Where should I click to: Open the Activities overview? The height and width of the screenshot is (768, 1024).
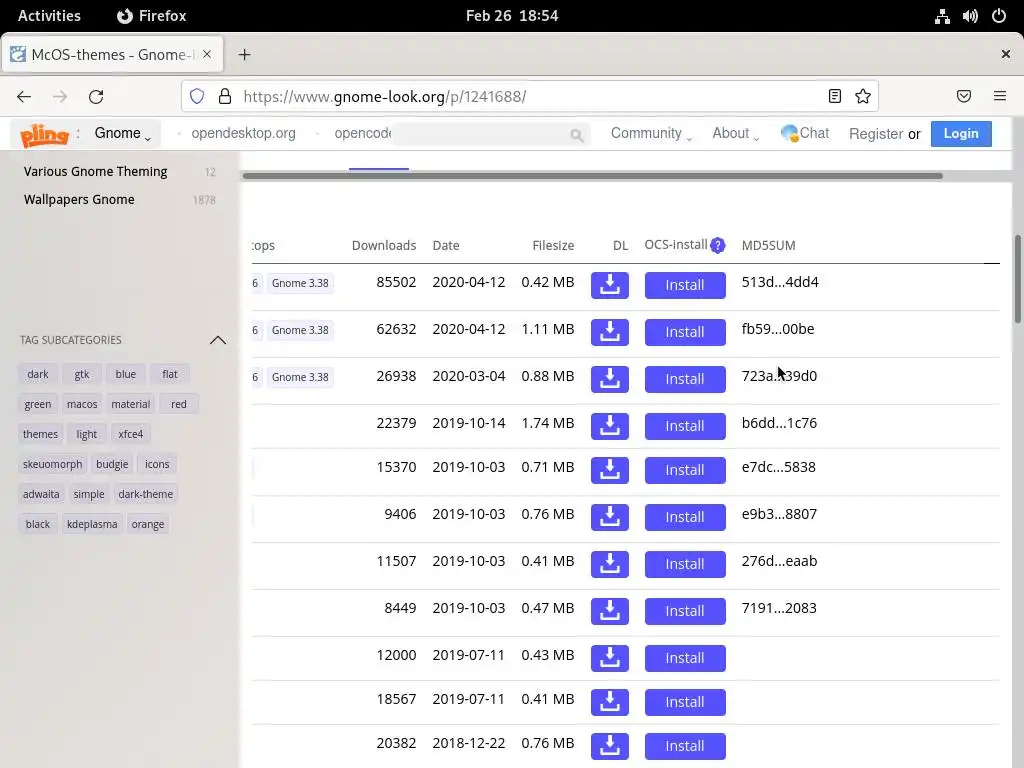point(49,16)
